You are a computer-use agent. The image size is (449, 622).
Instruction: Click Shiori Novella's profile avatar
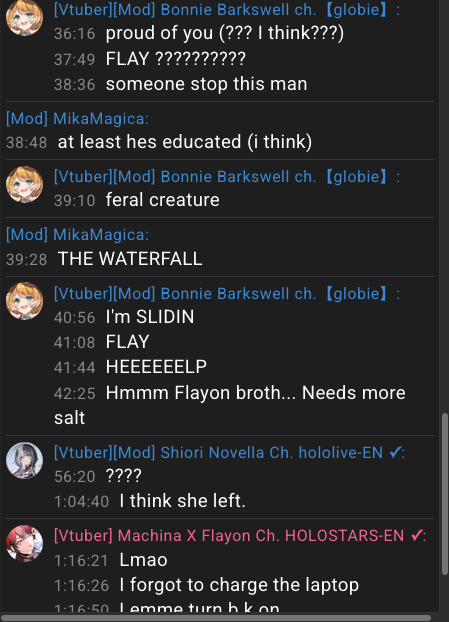click(x=24, y=461)
